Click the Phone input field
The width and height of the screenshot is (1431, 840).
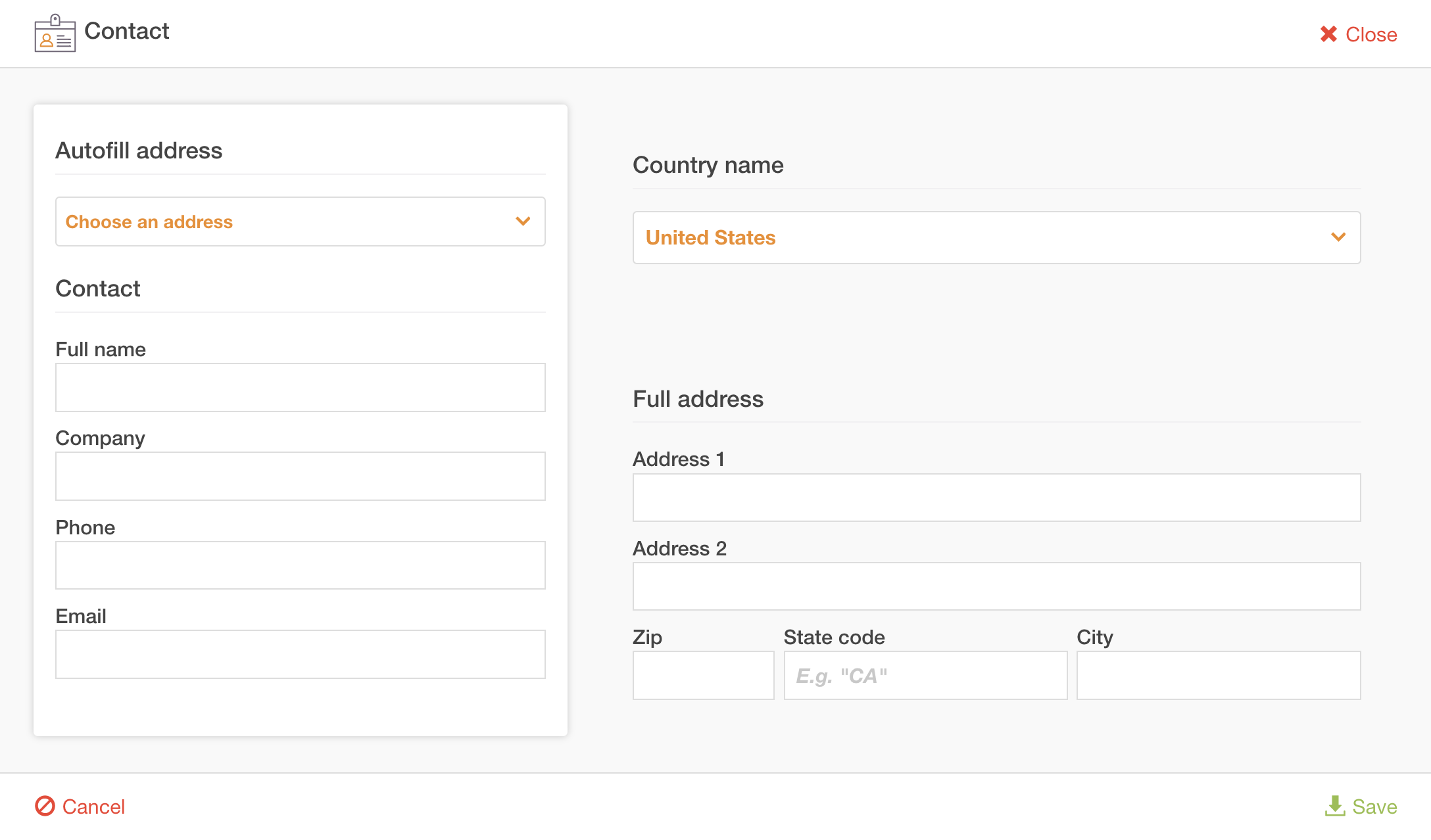(300, 565)
